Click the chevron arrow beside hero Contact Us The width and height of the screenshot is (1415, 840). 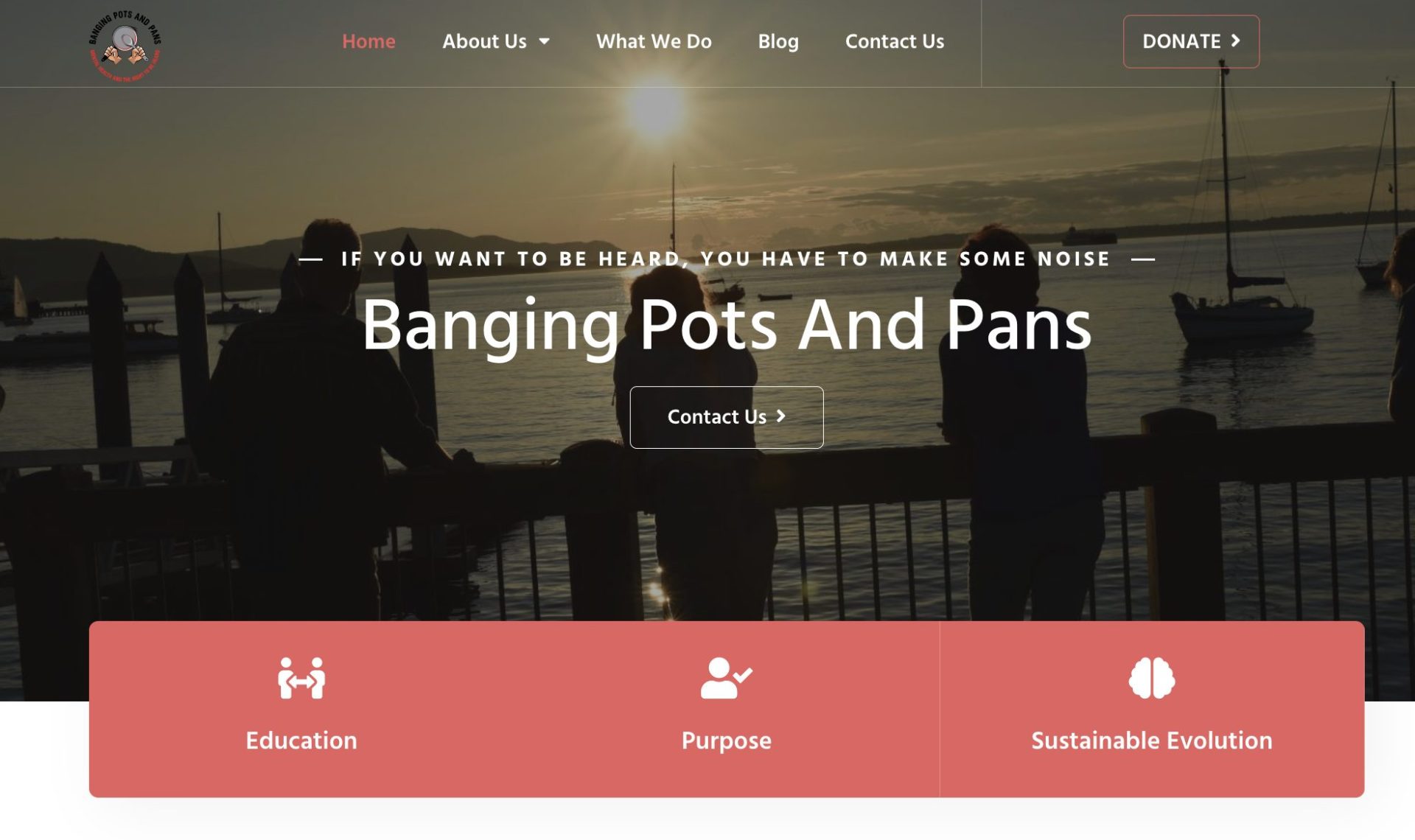(780, 416)
